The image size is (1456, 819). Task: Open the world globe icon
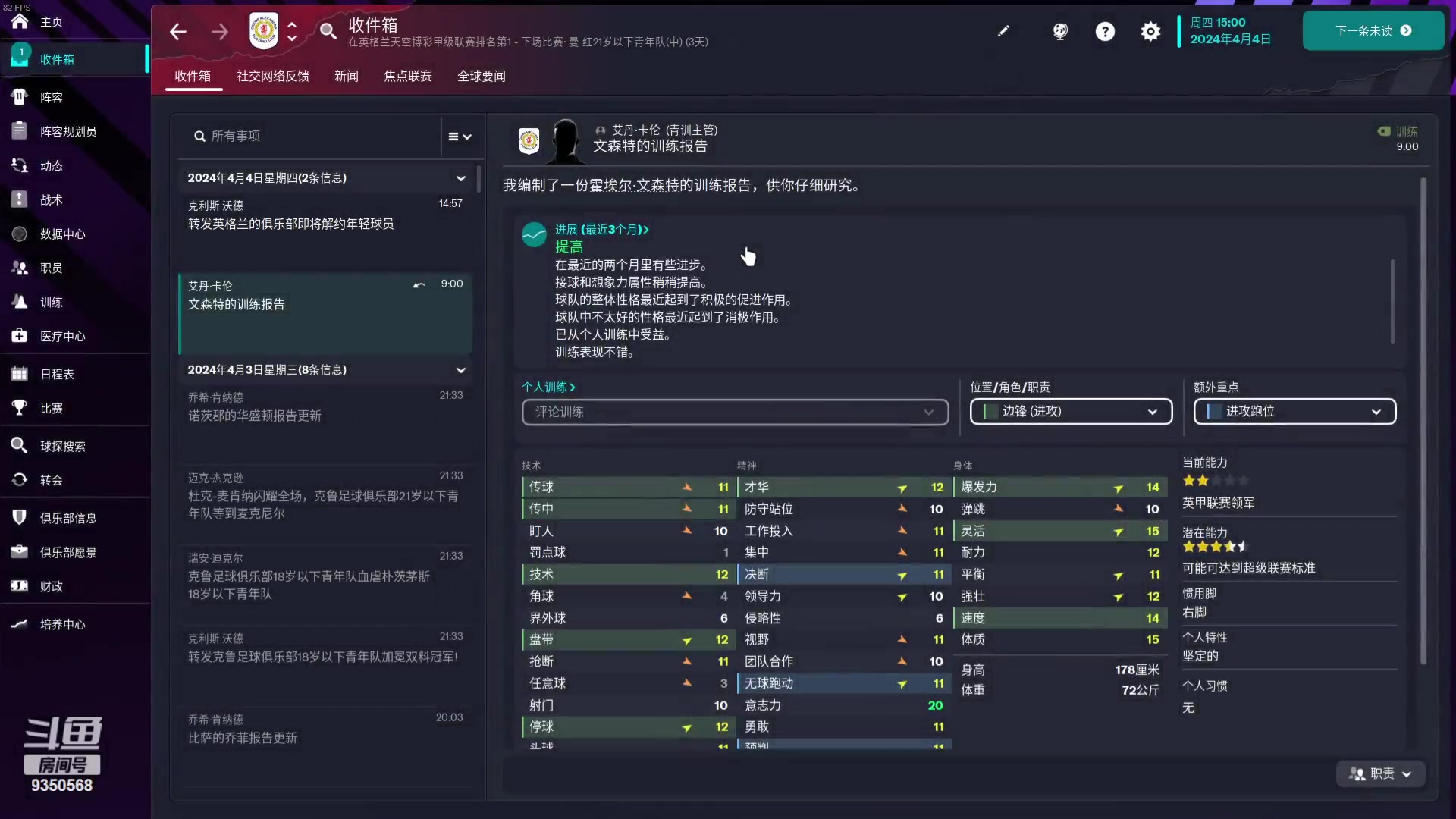[x=1059, y=31]
